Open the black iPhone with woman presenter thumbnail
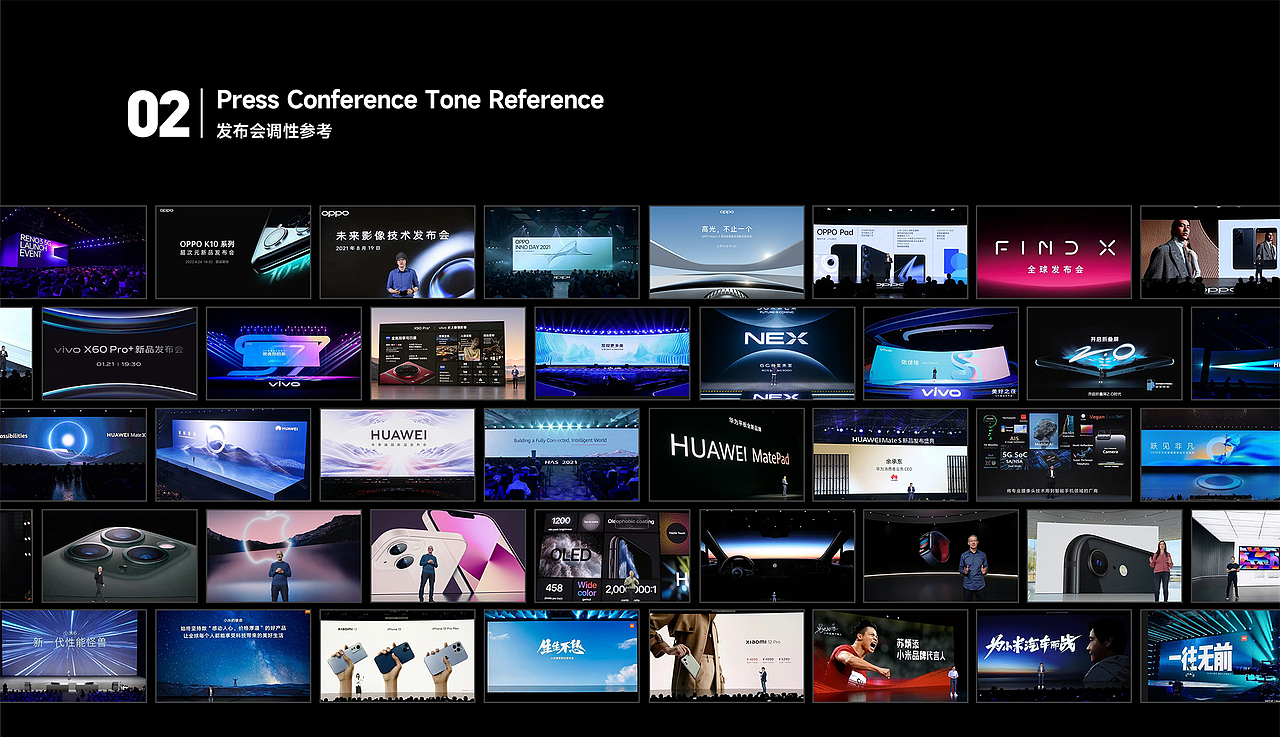The image size is (1280, 737). tap(1105, 556)
